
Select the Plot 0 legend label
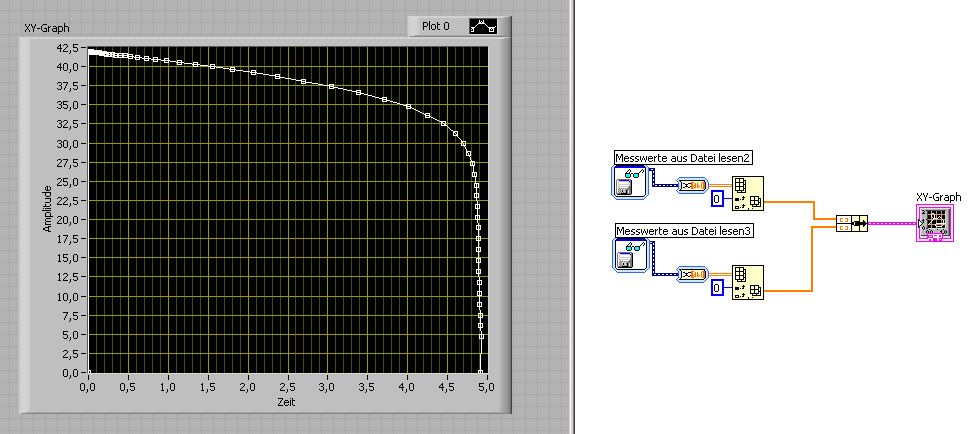click(435, 27)
